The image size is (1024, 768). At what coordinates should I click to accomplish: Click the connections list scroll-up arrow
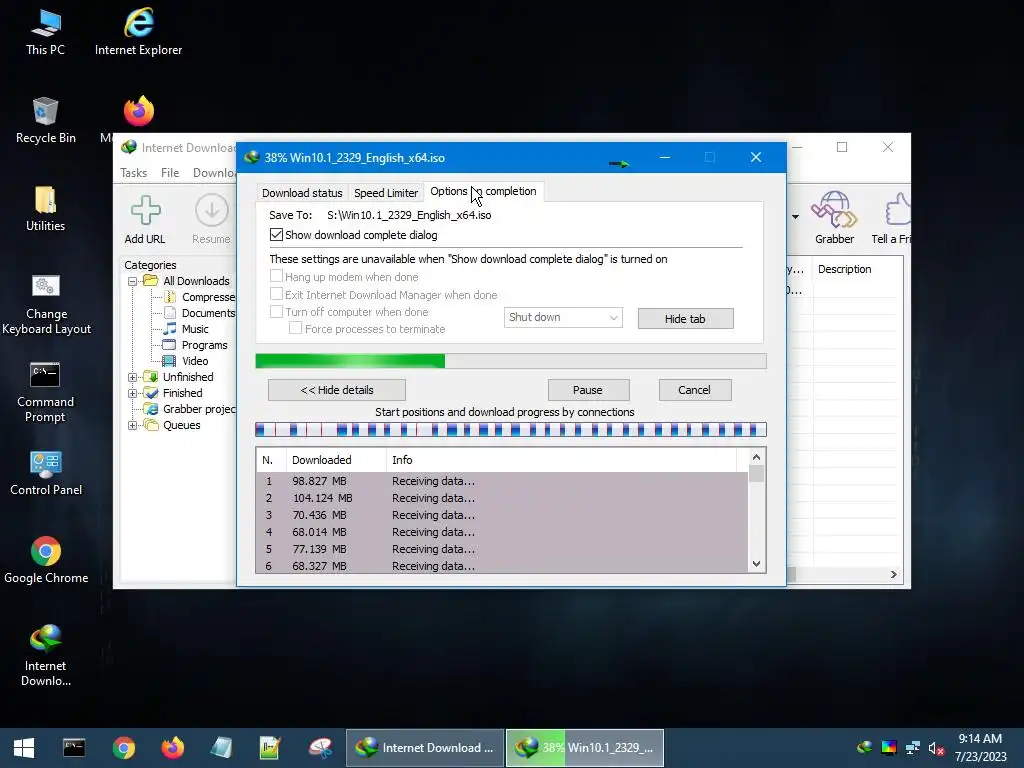click(756, 457)
